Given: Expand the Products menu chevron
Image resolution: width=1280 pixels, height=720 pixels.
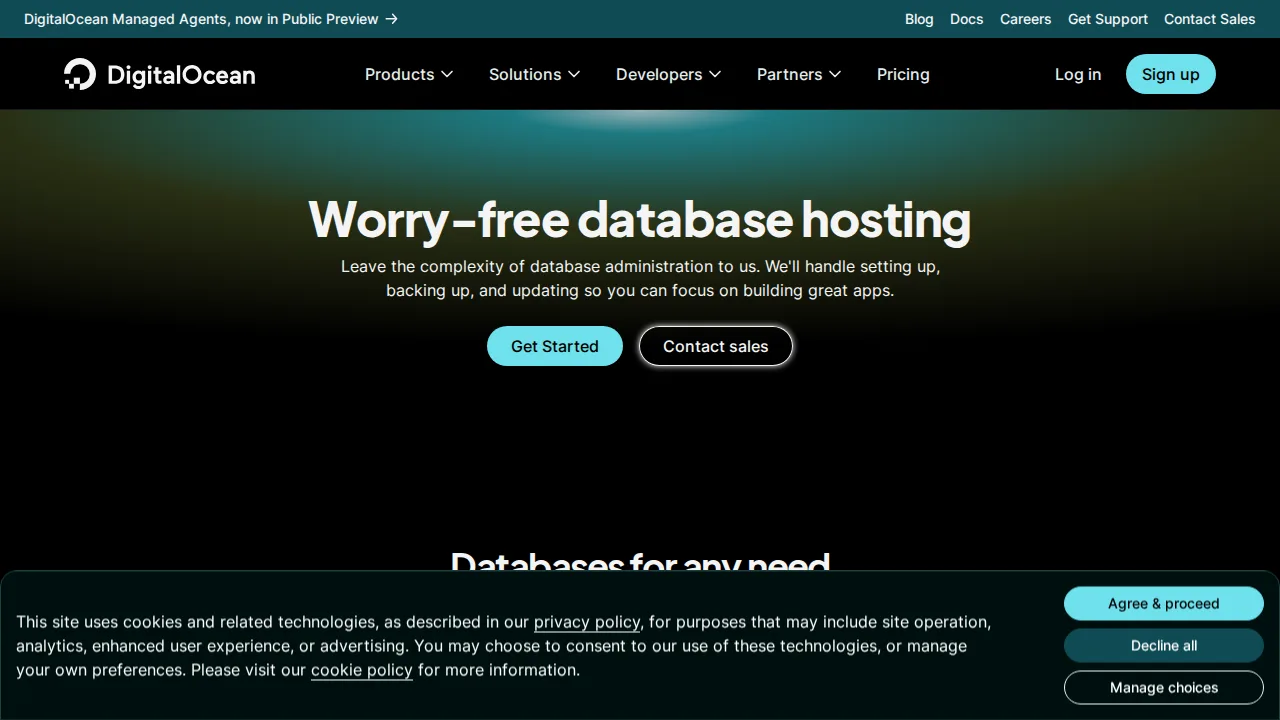Looking at the screenshot, I should coord(447,75).
